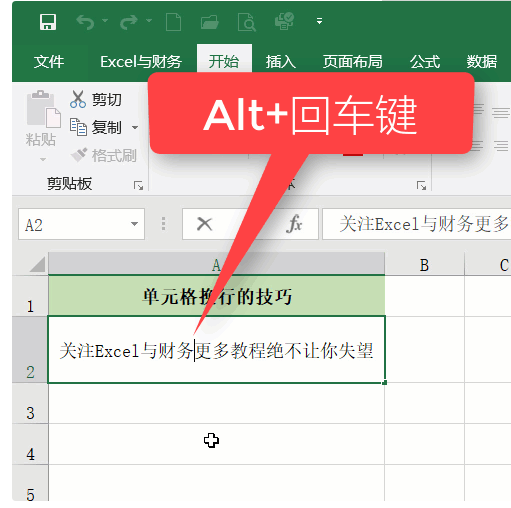Open the 剪贴板 dialog launcher
The image size is (511, 508).
pyautogui.click(x=138, y=185)
